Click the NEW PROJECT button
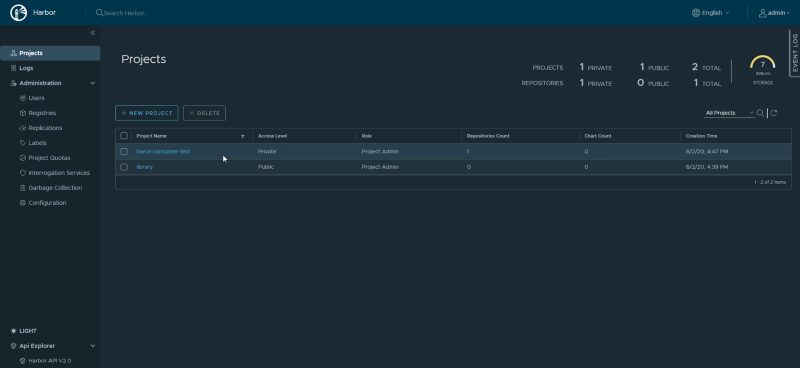This screenshot has height=368, width=800. [x=147, y=113]
